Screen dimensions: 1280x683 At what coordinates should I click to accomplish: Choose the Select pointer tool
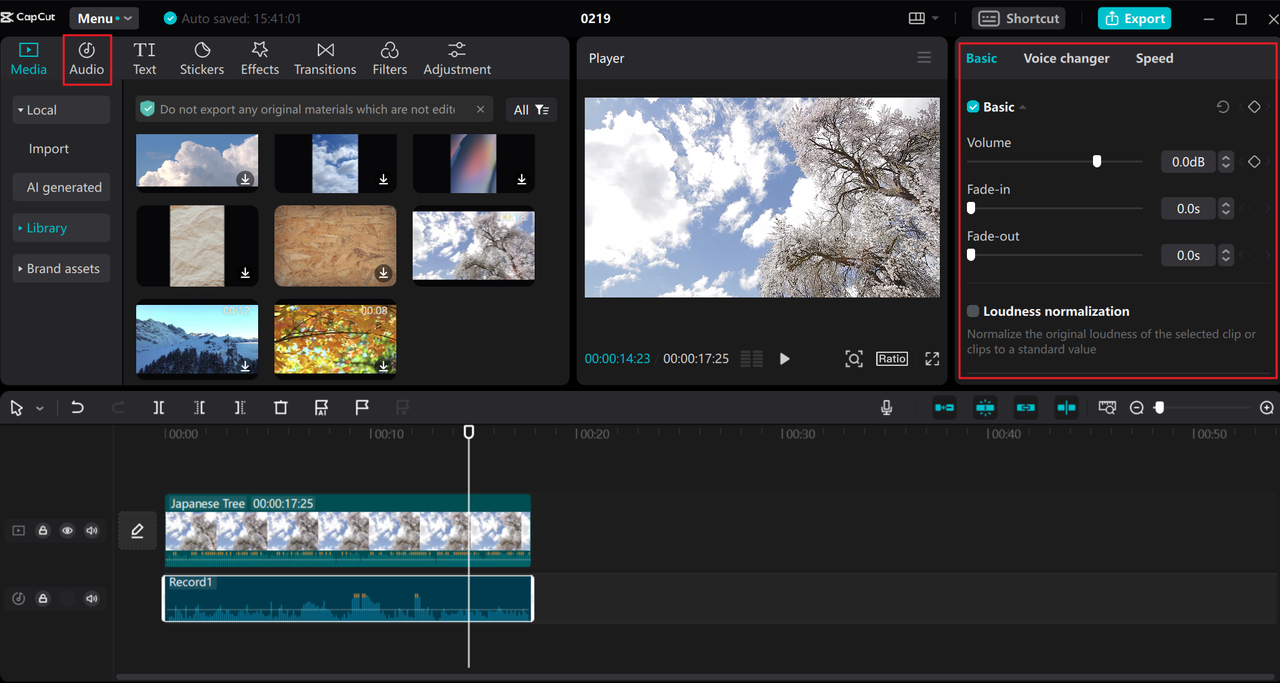pos(17,407)
